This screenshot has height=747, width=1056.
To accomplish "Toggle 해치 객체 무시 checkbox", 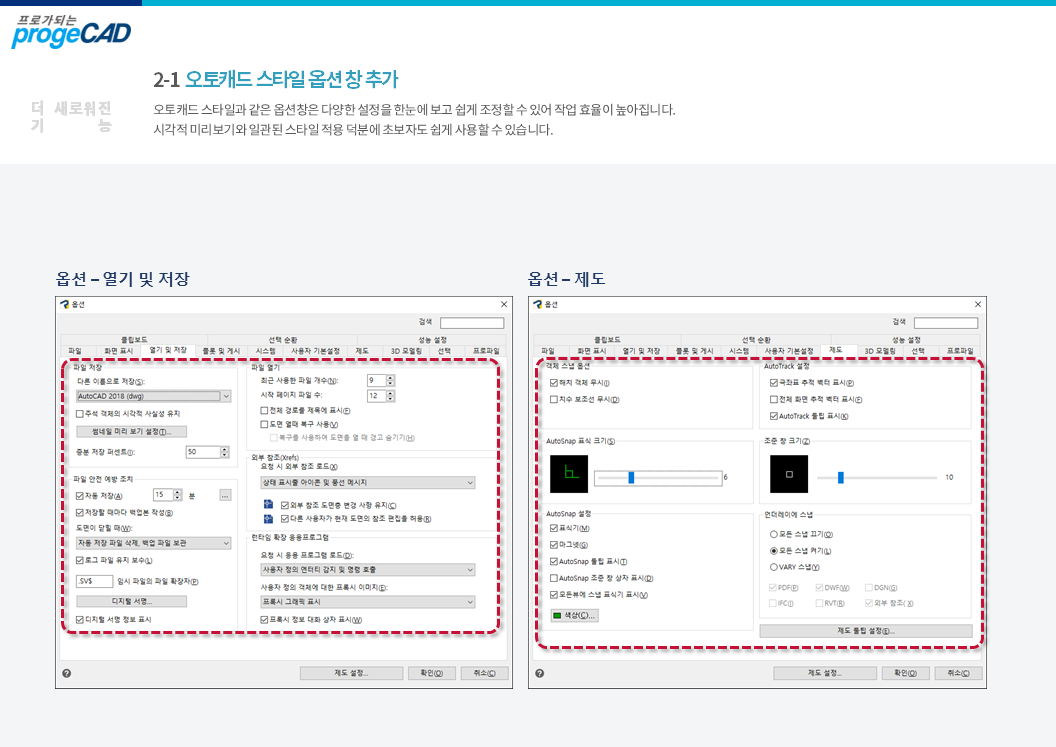I will [554, 383].
